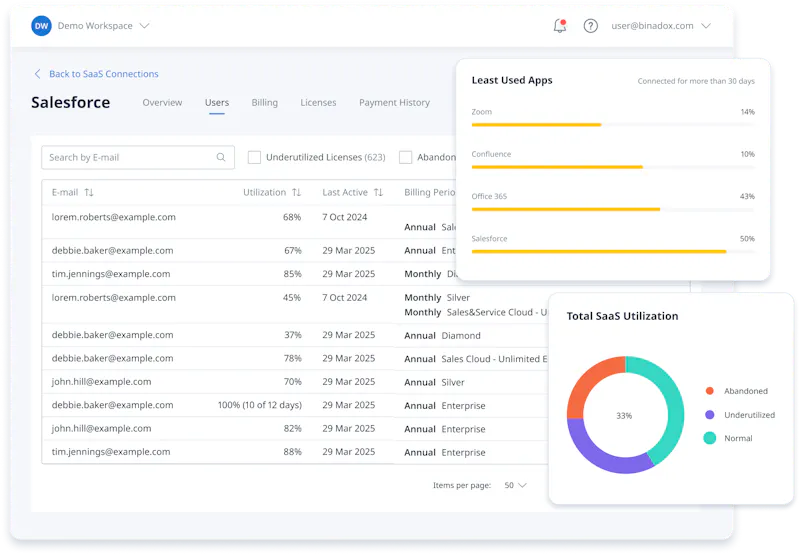
Task: Click the 68% utilization cell
Action: [x=292, y=217]
